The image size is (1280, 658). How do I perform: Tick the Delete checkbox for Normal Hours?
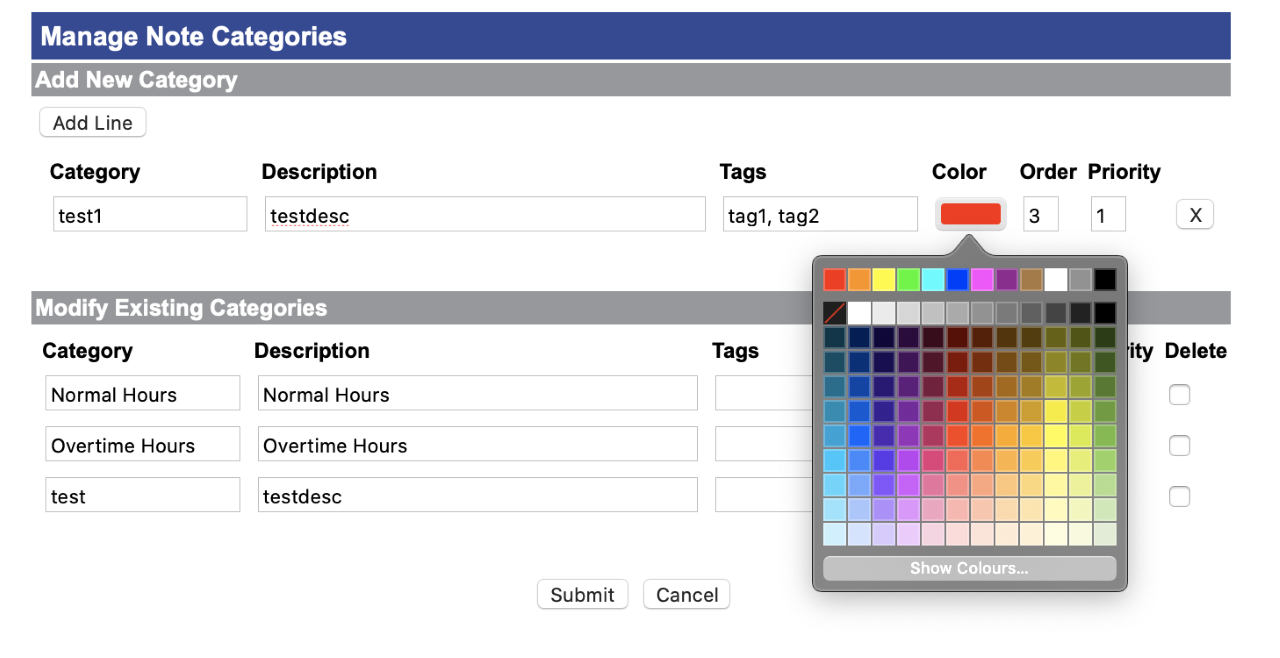(1179, 395)
